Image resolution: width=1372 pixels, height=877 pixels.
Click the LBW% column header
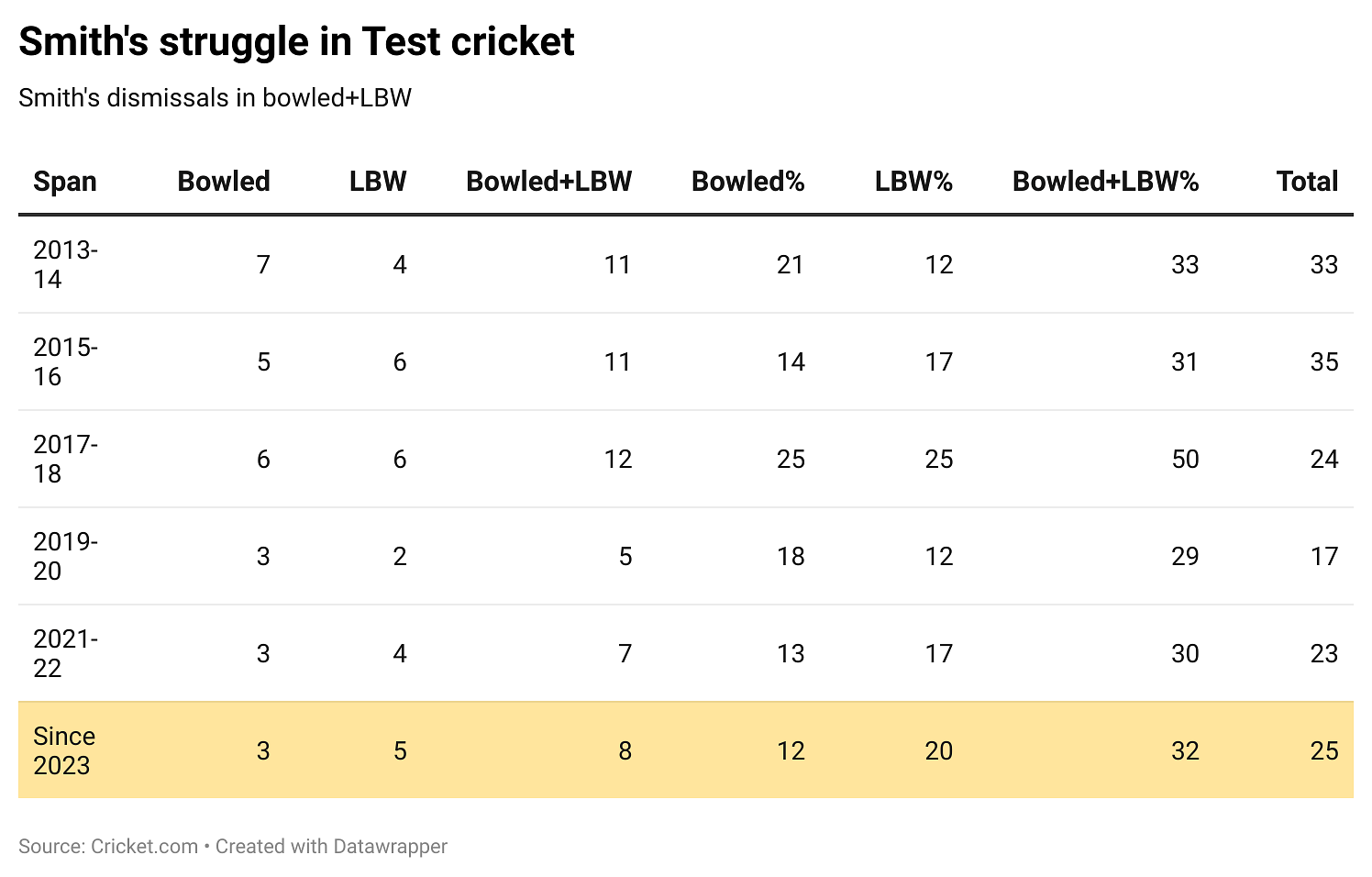(x=913, y=182)
